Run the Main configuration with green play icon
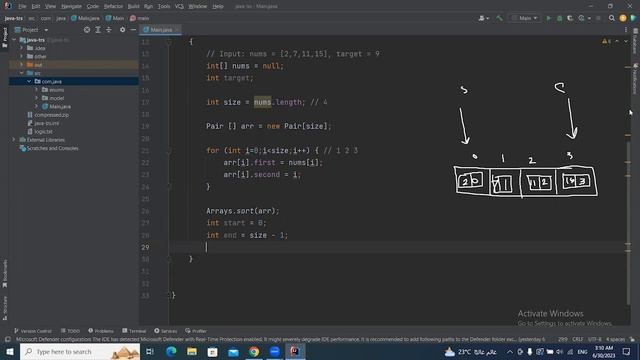The image size is (640, 360). pos(549,18)
